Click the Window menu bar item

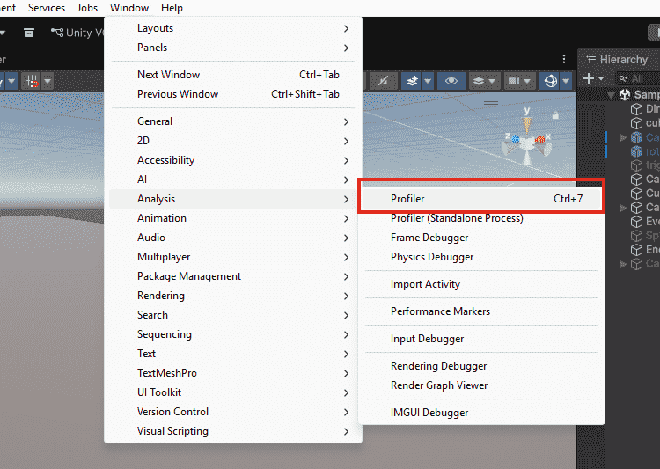(x=129, y=8)
